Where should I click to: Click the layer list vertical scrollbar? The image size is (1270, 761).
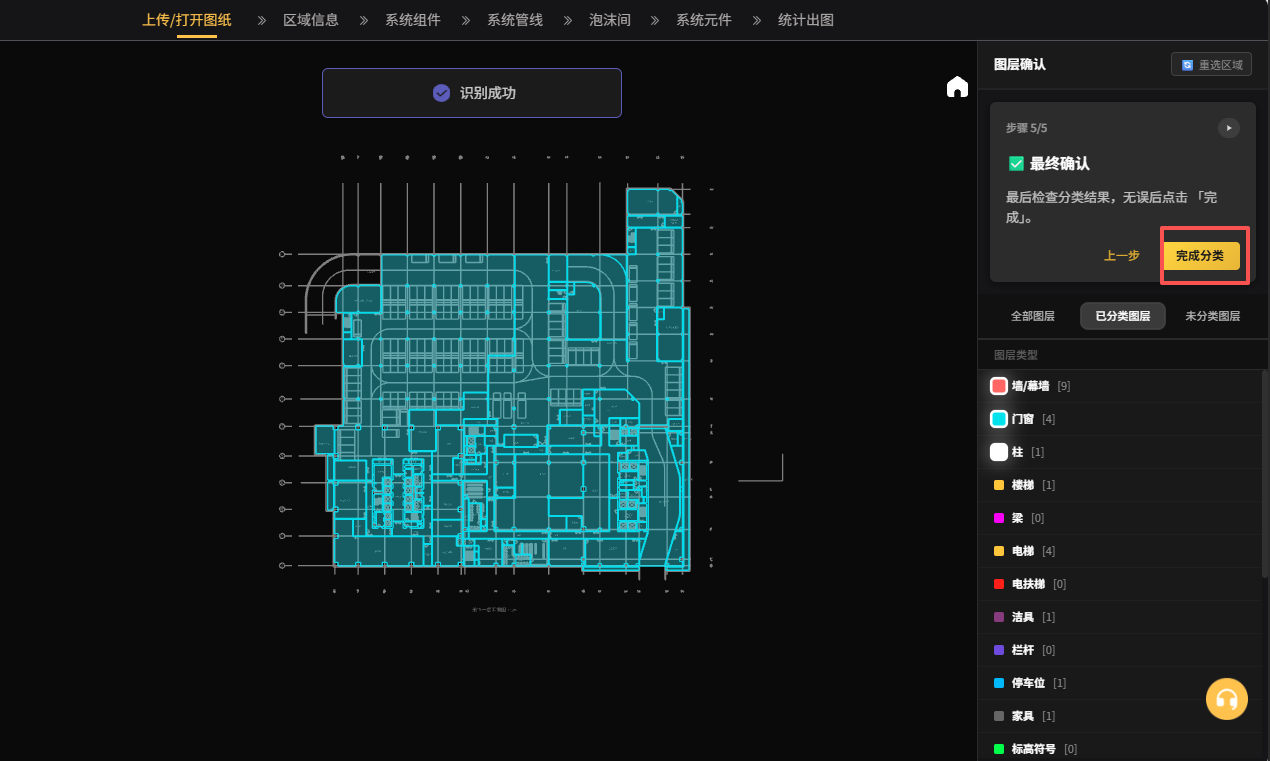click(1264, 470)
